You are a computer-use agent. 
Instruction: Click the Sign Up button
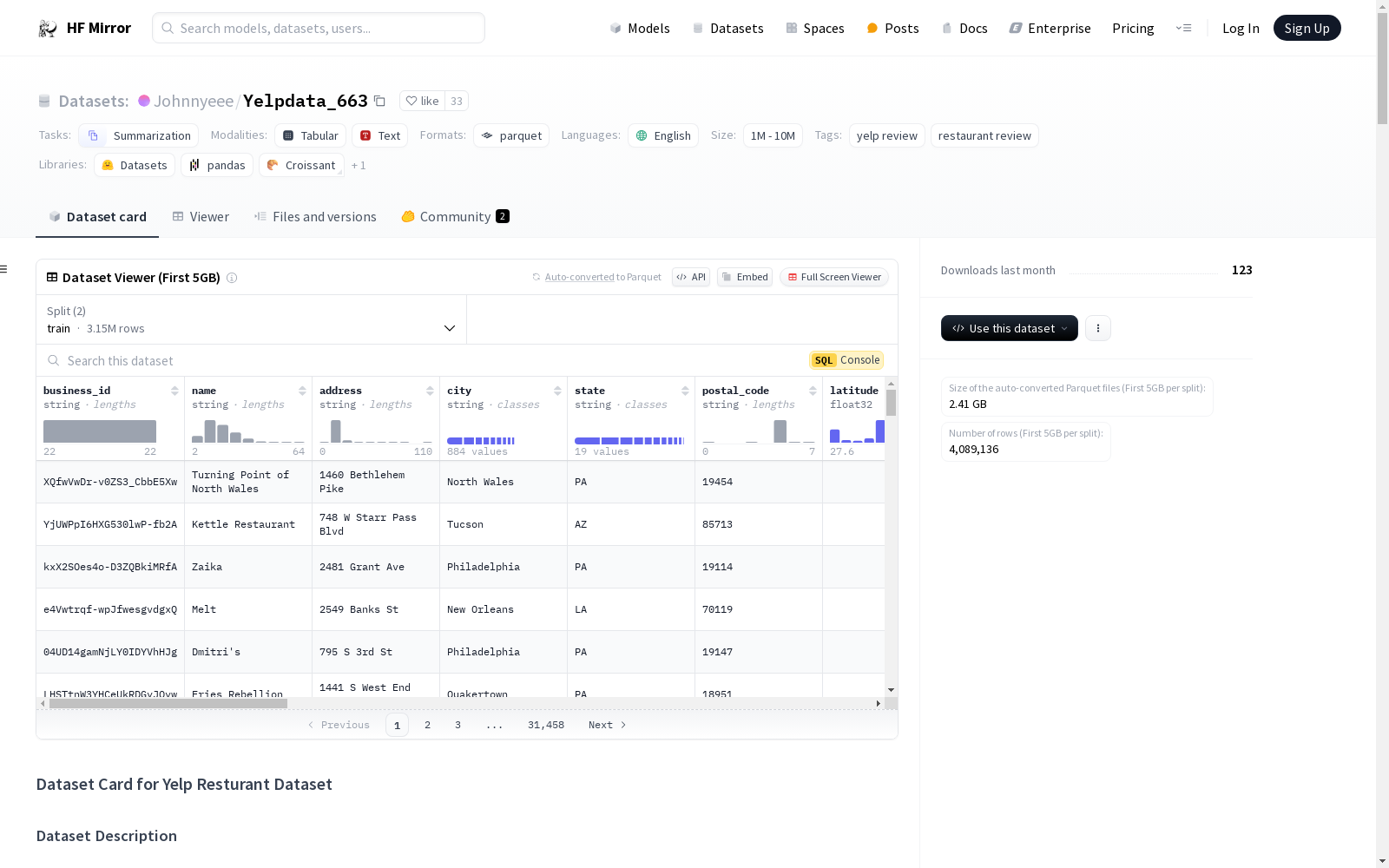(1307, 28)
